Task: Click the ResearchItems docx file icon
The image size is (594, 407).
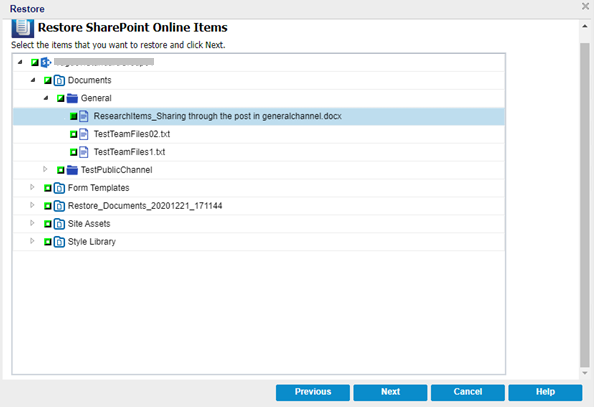Action: 84,116
